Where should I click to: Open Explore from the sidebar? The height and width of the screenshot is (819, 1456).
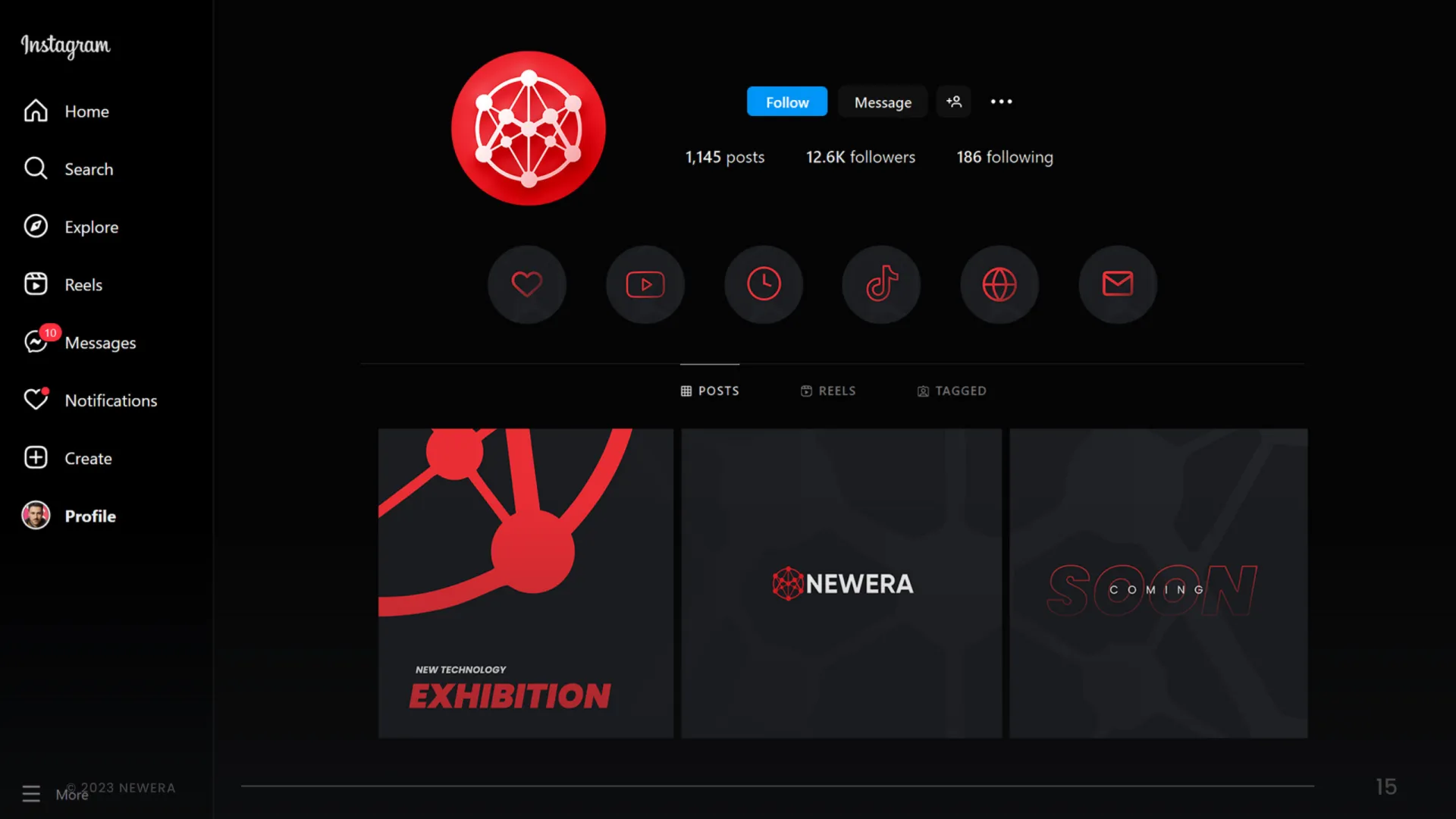(91, 227)
